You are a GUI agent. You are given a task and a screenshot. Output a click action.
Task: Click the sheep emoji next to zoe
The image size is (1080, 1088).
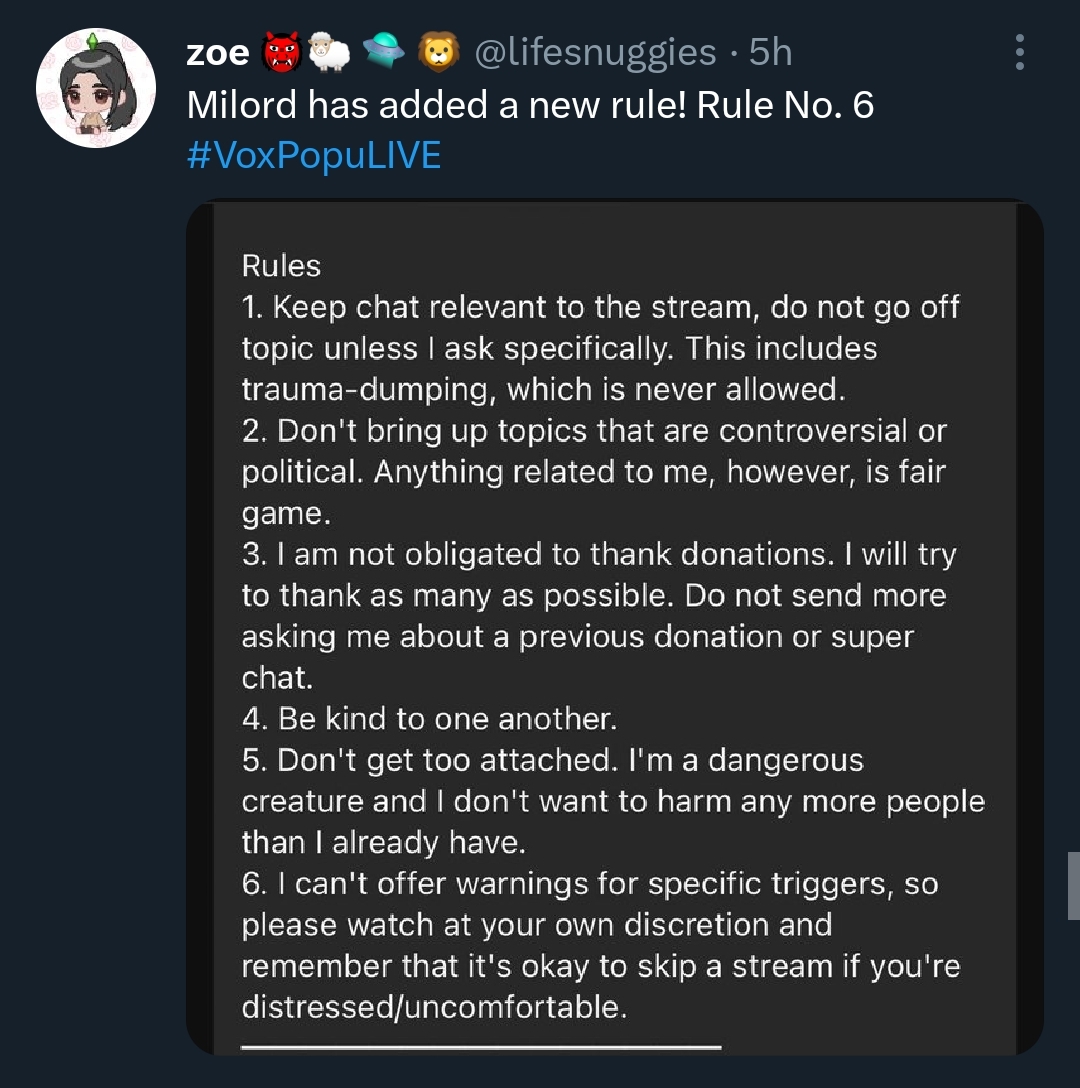[329, 52]
